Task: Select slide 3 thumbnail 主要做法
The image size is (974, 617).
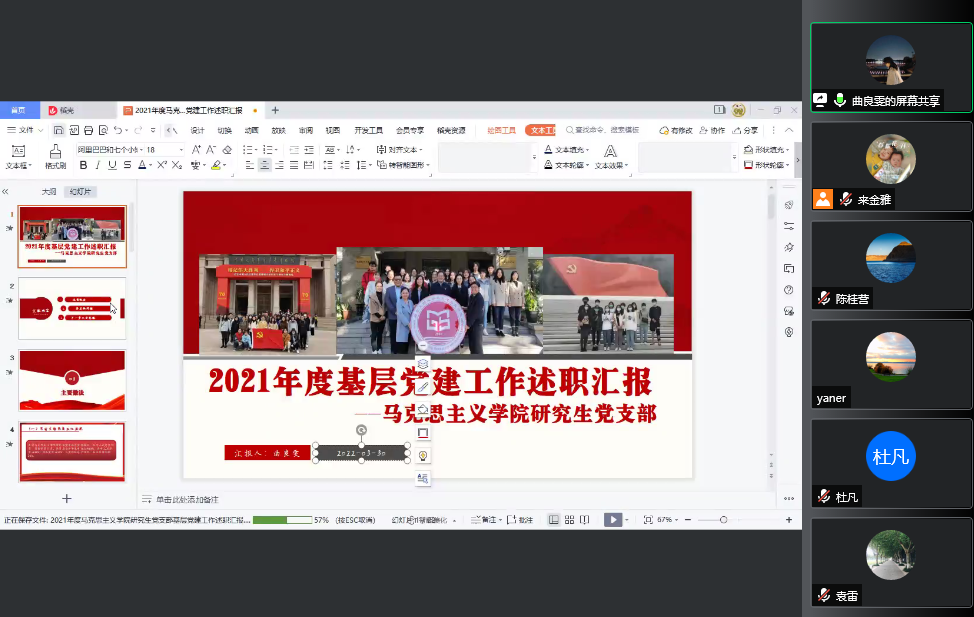Action: (x=72, y=380)
